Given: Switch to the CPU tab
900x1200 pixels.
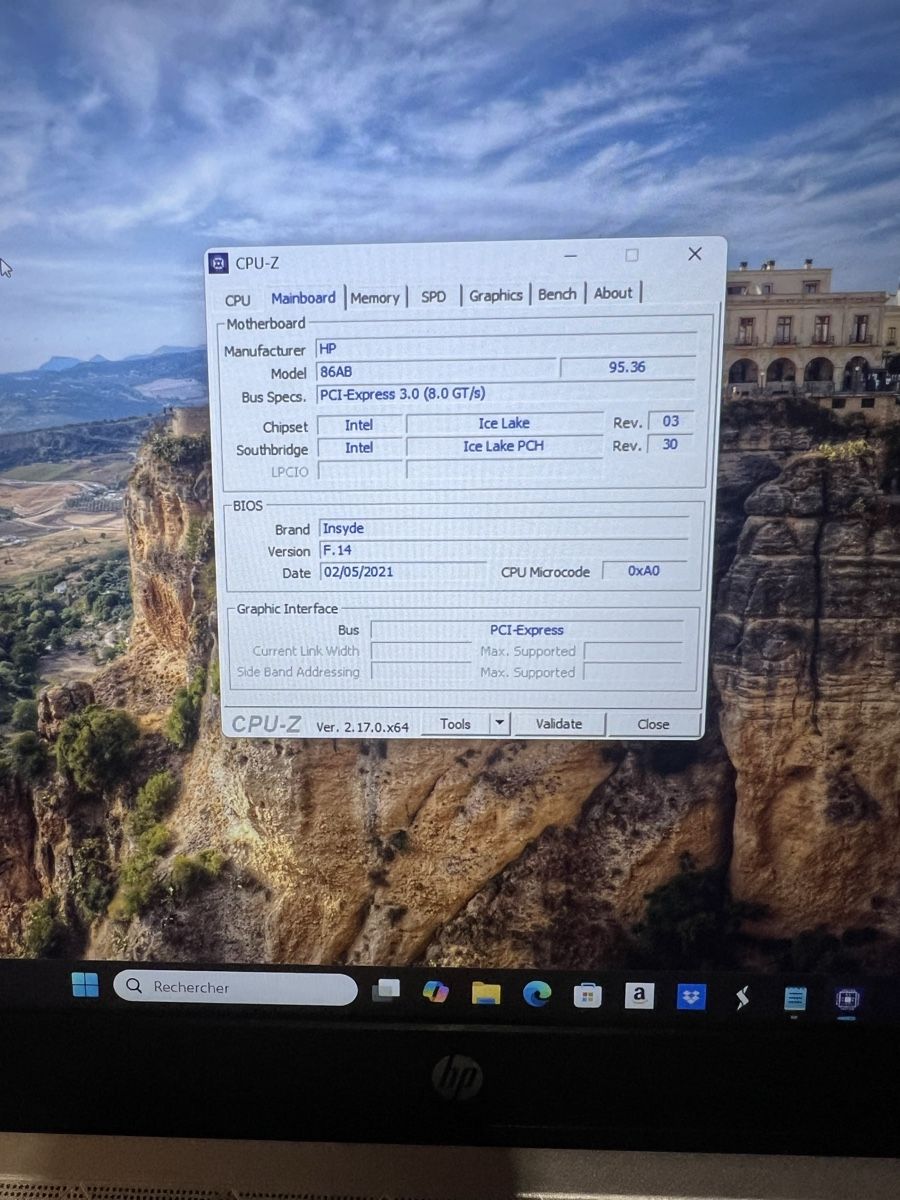Looking at the screenshot, I should [238, 299].
